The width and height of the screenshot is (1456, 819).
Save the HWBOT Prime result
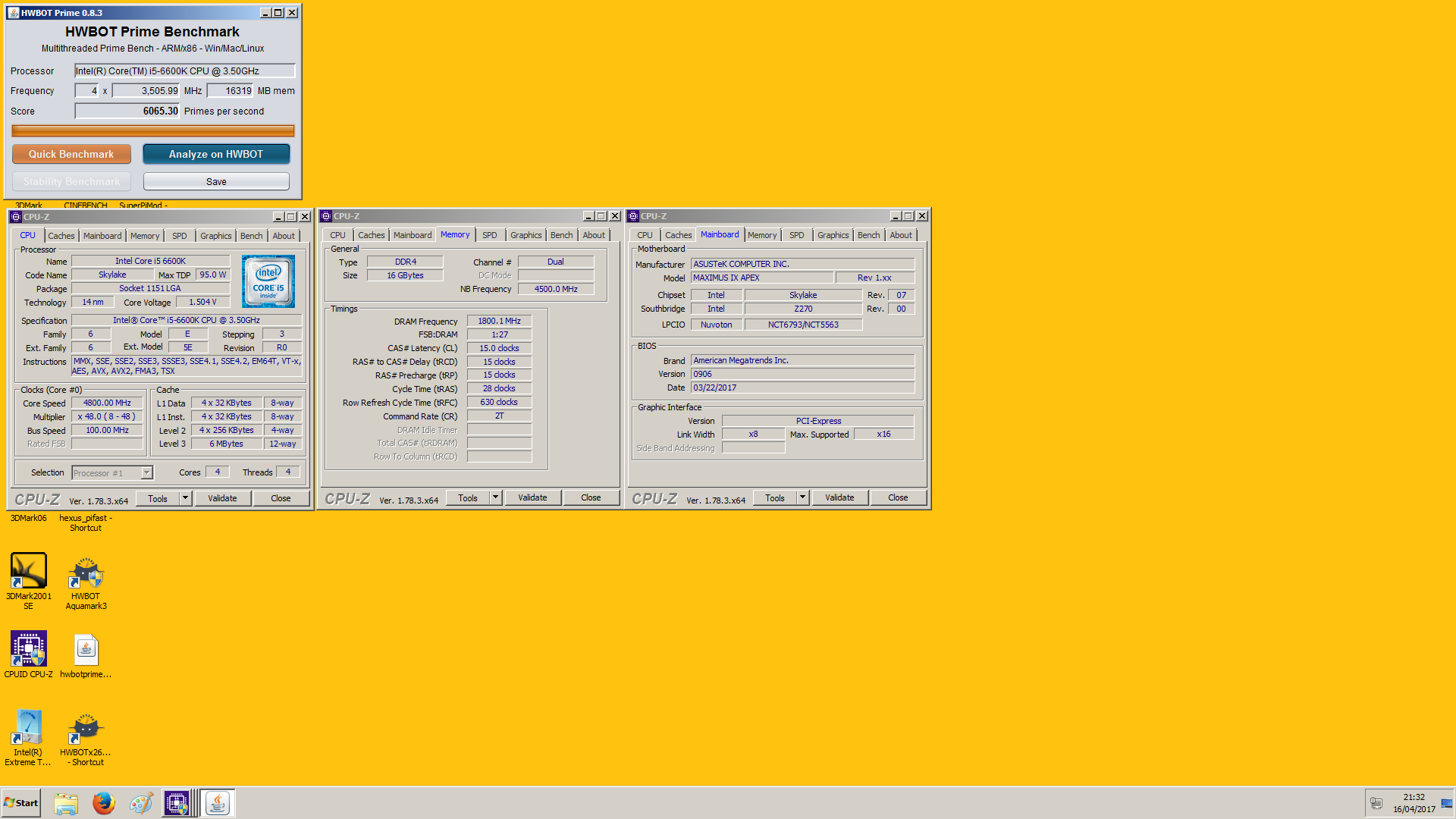click(216, 181)
